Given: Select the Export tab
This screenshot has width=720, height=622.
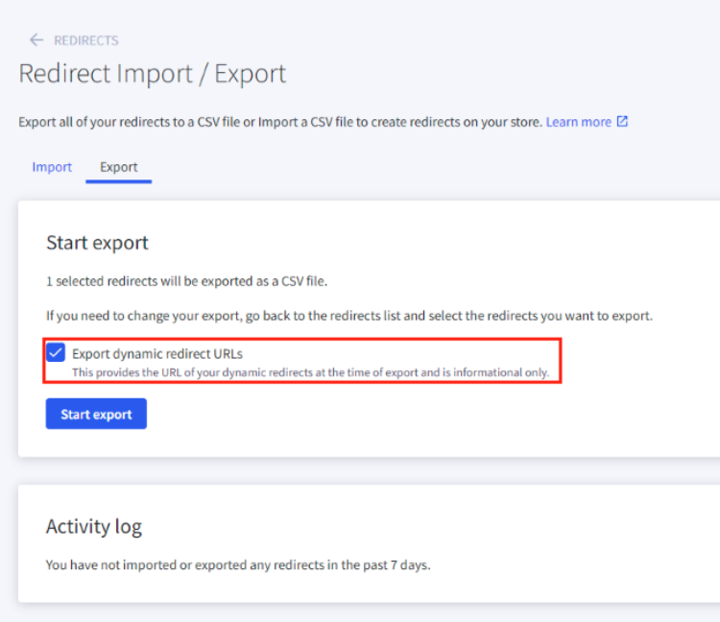Looking at the screenshot, I should (119, 167).
